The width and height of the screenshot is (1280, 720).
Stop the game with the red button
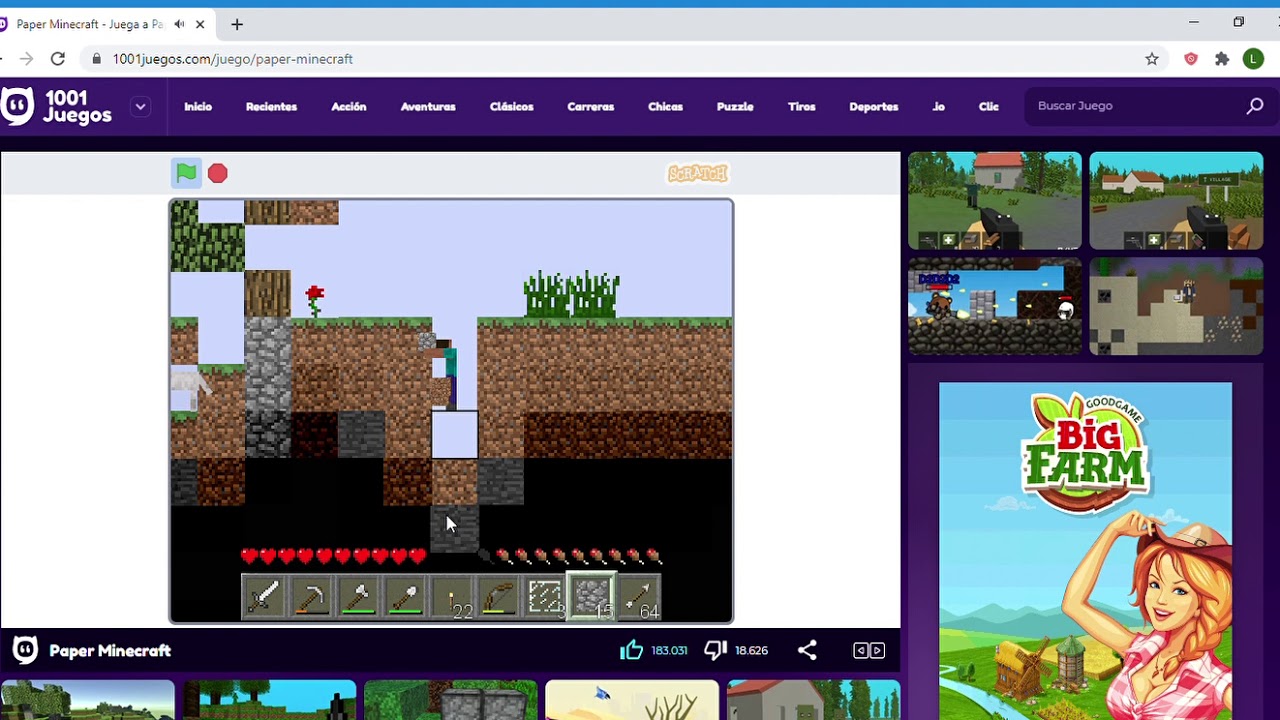218,174
